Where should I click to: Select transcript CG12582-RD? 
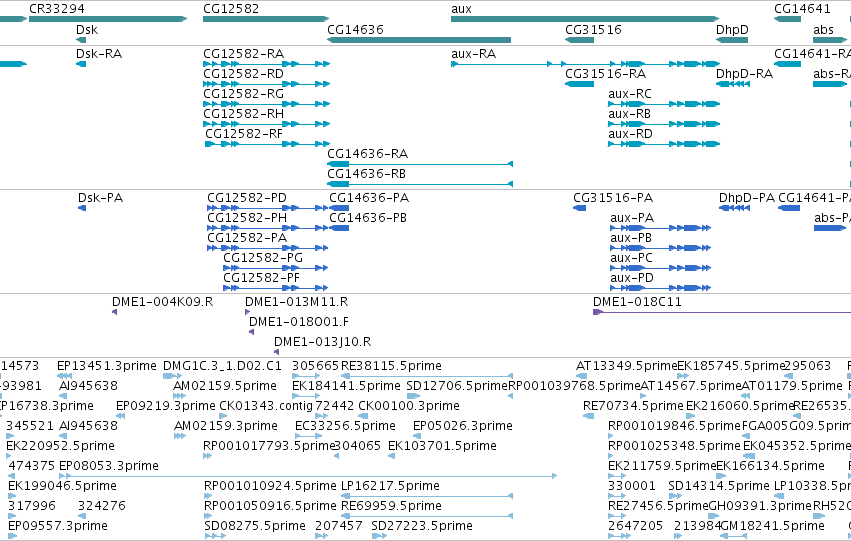243,74
